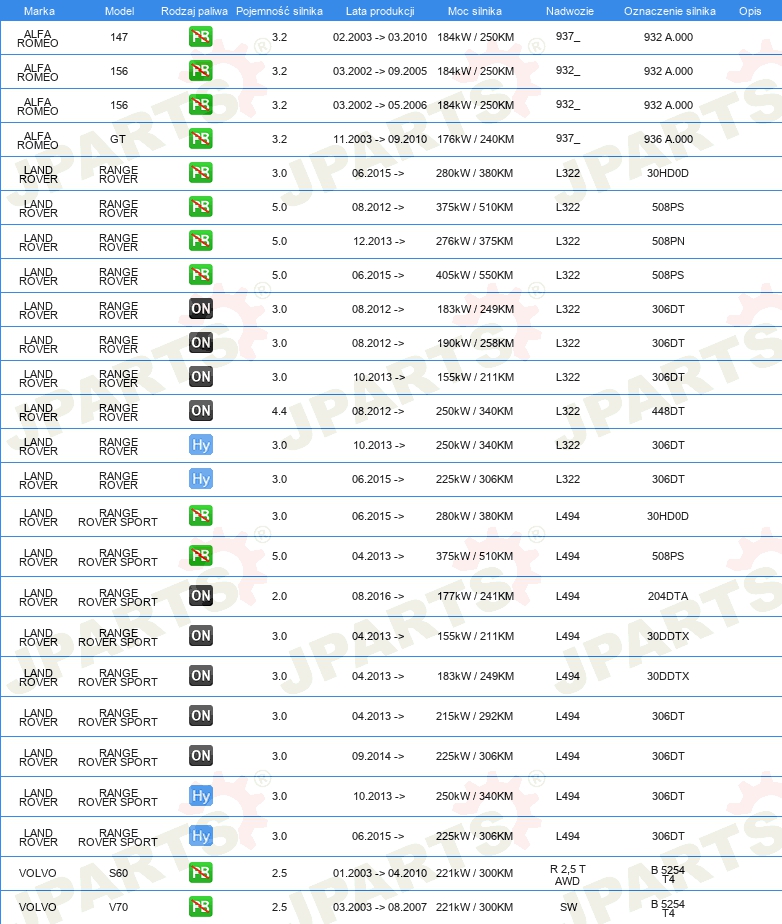Click the Moc silnika column header
The height and width of the screenshot is (924, 782).
pos(474,11)
